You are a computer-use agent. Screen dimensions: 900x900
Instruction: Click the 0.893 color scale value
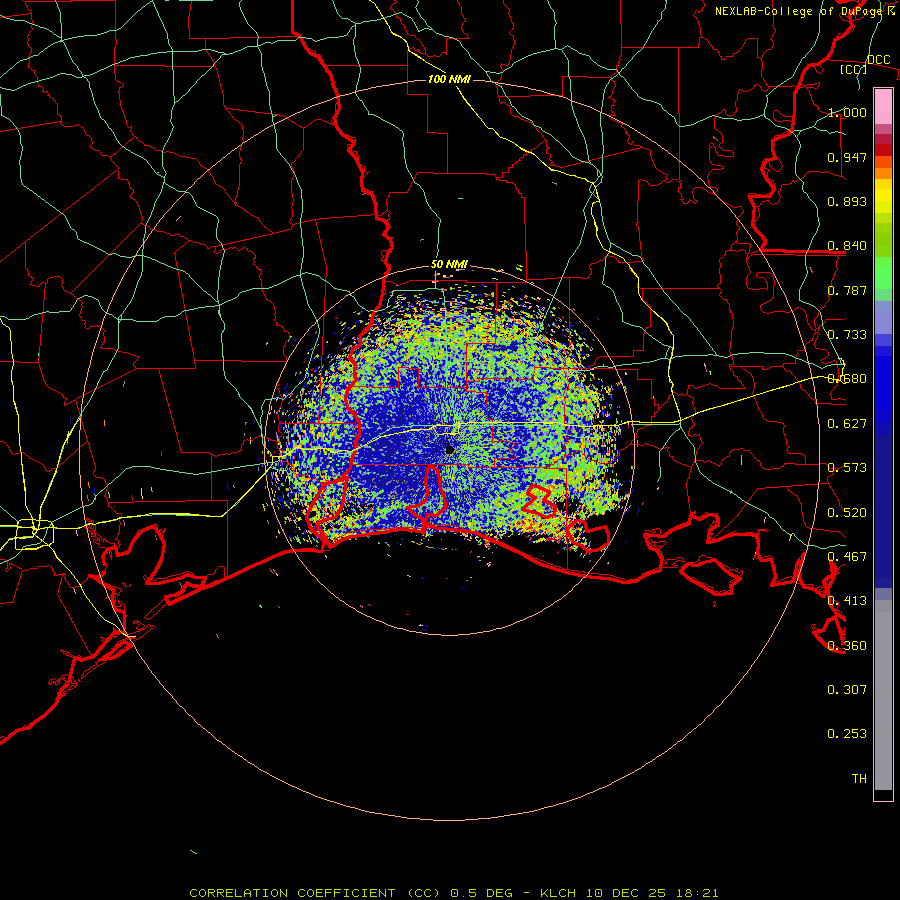847,201
